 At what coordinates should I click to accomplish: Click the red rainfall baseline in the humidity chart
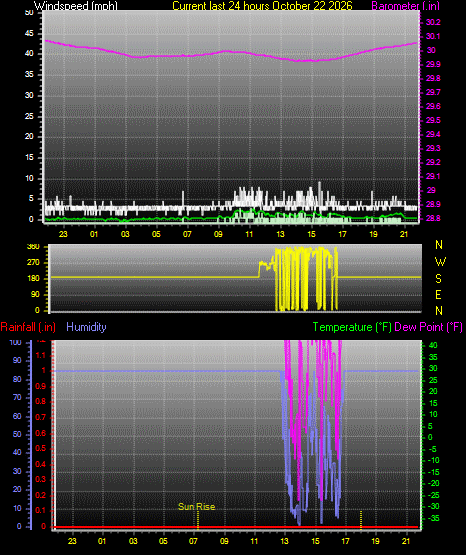tap(236, 527)
